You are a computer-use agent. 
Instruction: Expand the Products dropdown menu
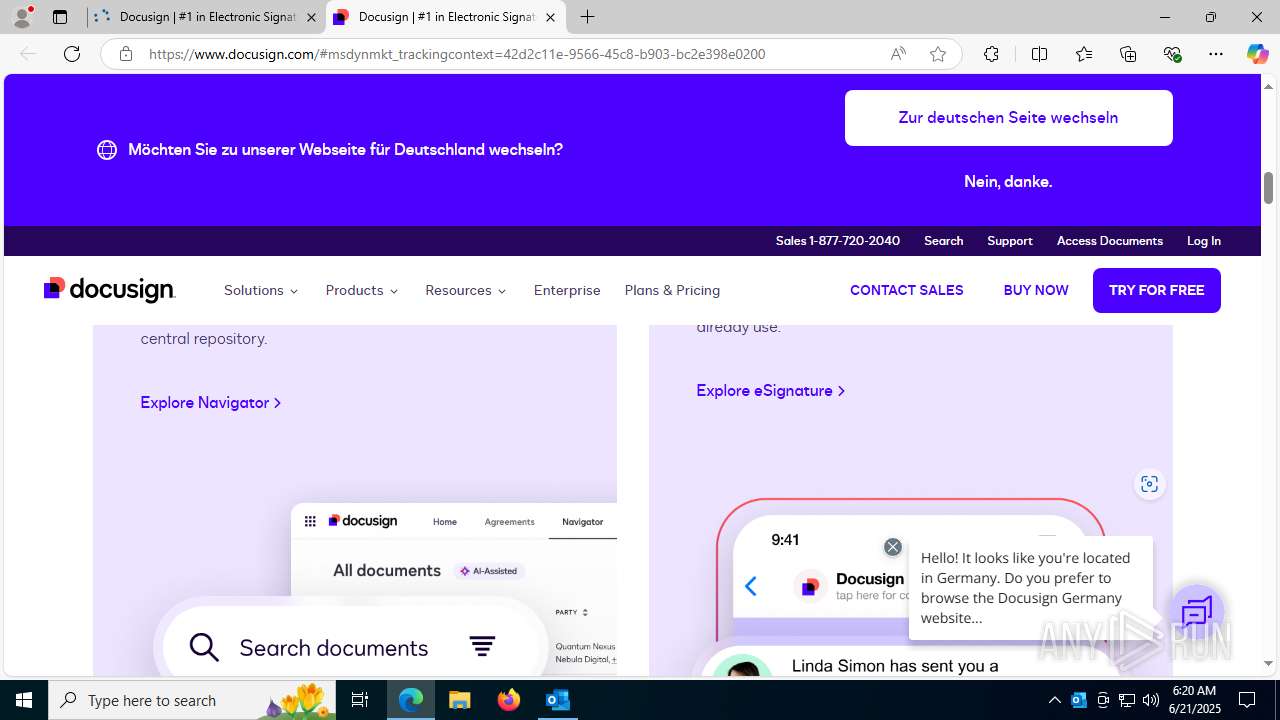362,290
